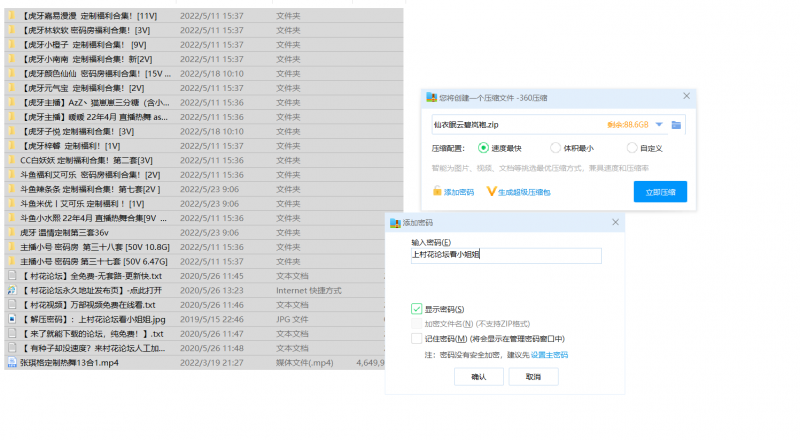
Task: Open the archive path dropdown arrow
Action: click(660, 124)
